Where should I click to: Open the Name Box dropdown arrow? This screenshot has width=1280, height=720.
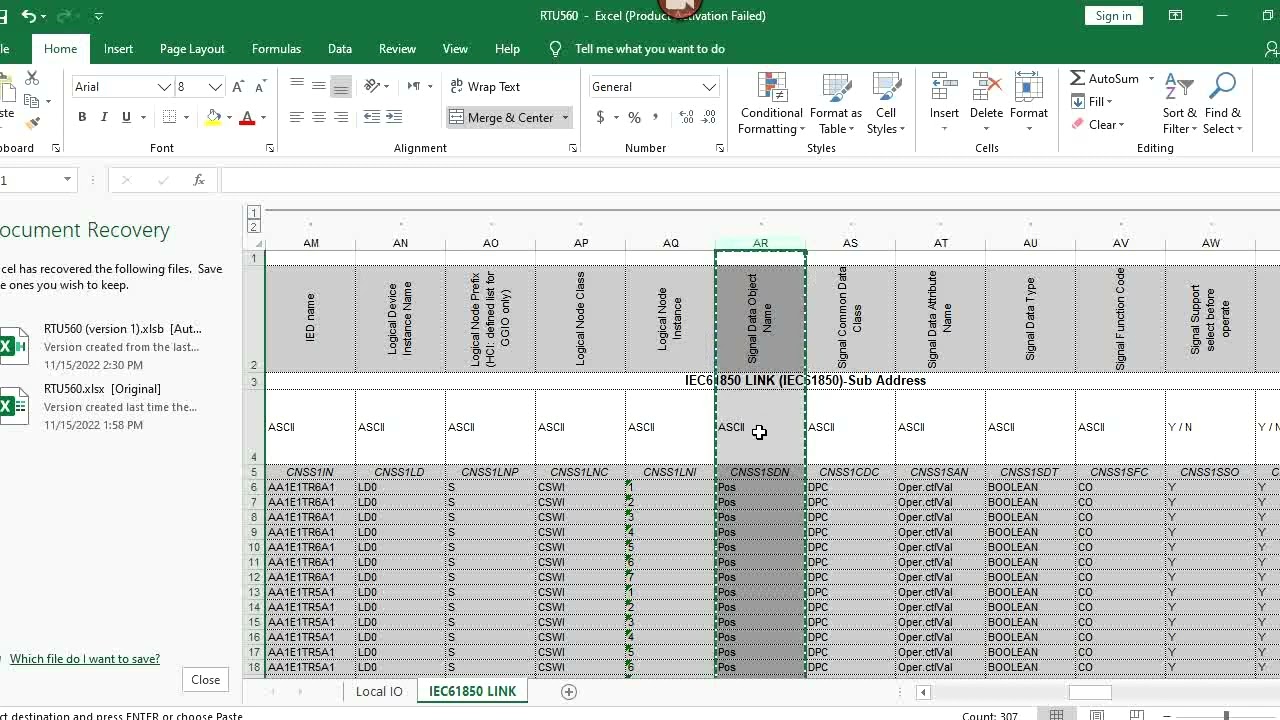coord(67,180)
